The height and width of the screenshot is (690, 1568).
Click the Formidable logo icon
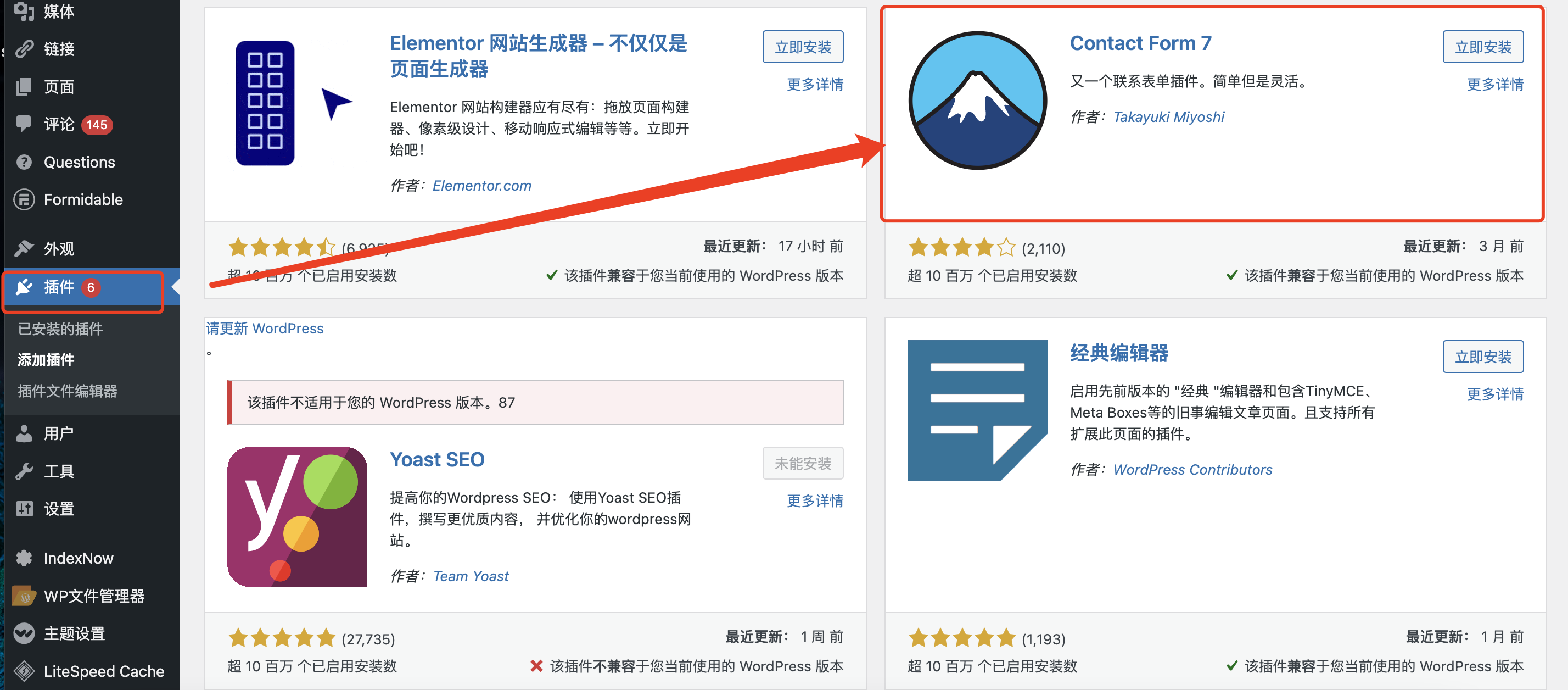[24, 199]
